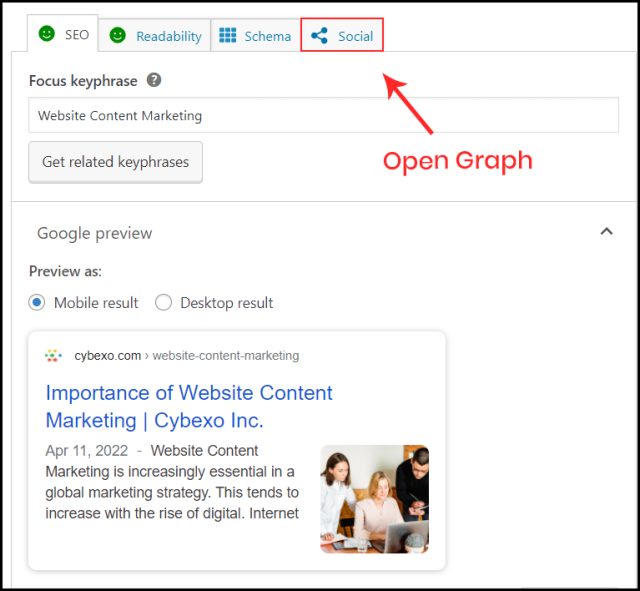Click the Focus keyphrase label

click(83, 81)
